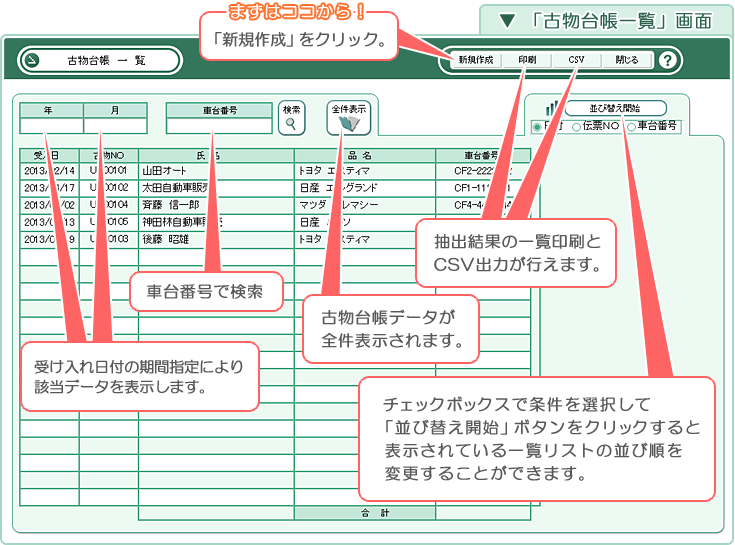This screenshot has width=735, height=545.
Task: Select the first (date) sort radio button
Action: tap(537, 127)
